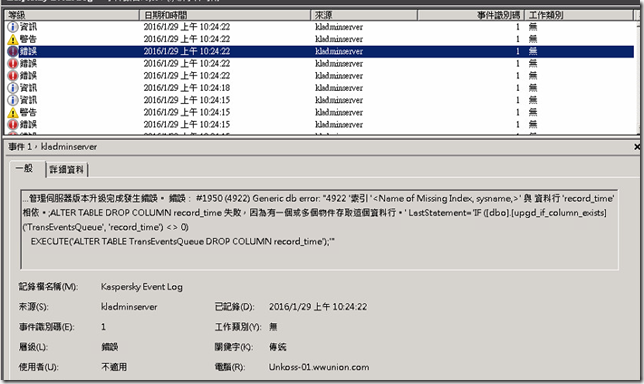The image size is (644, 384).
Task: Click the 關鍵字(K) value 傳統
Action: (x=278, y=347)
